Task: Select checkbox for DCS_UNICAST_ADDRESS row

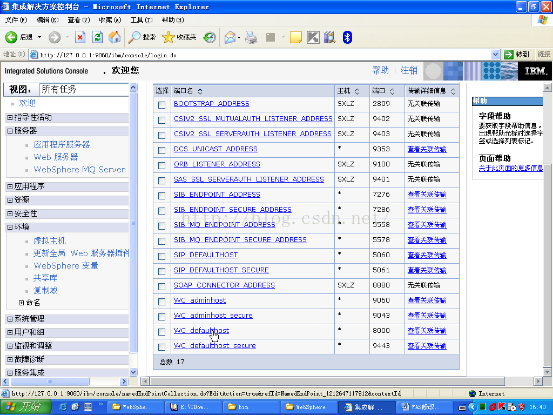Action: (162, 150)
